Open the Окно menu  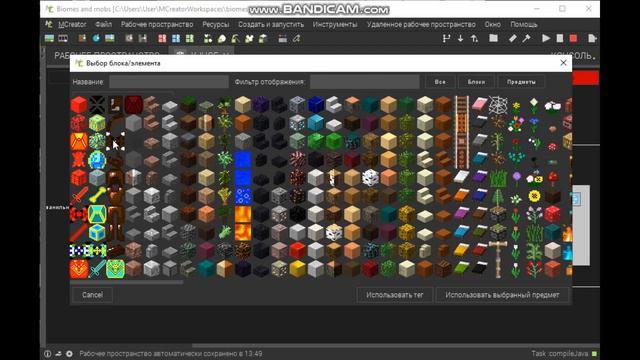pos(492,24)
